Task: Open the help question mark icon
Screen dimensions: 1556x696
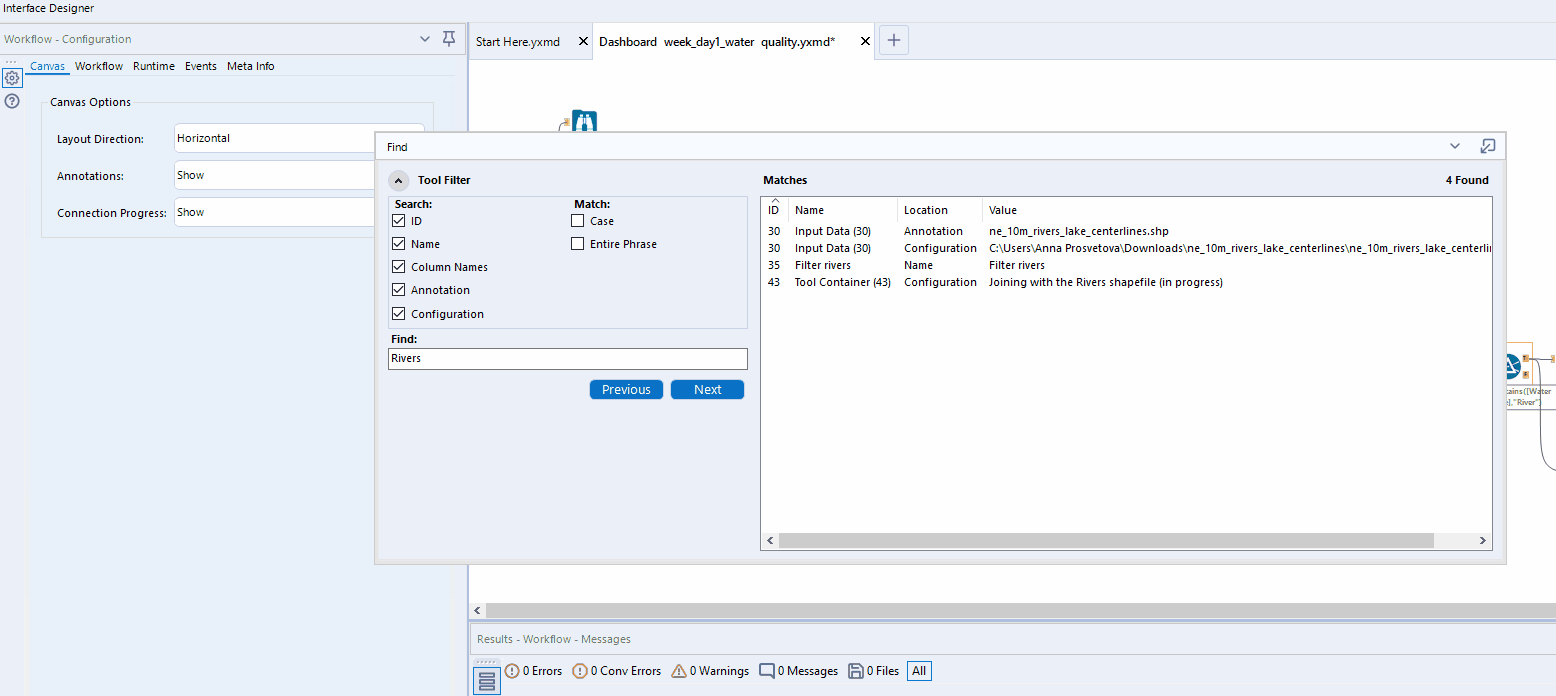Action: click(x=12, y=101)
